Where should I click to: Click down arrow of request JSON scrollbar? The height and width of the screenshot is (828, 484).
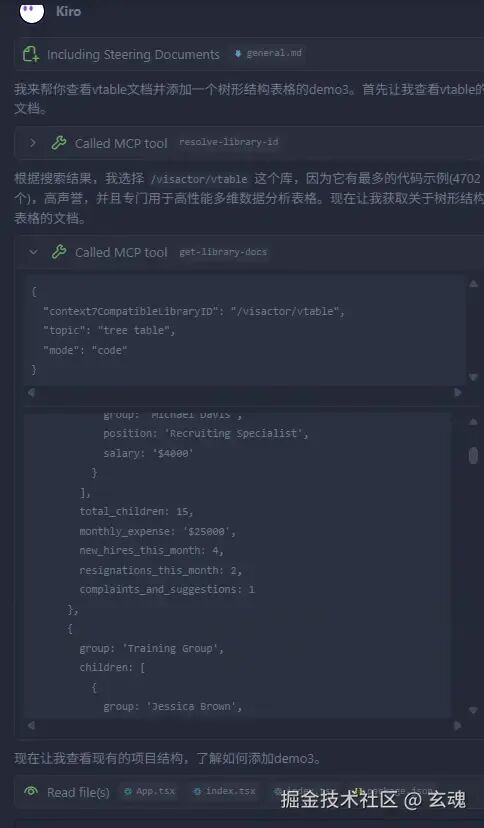coord(473,377)
